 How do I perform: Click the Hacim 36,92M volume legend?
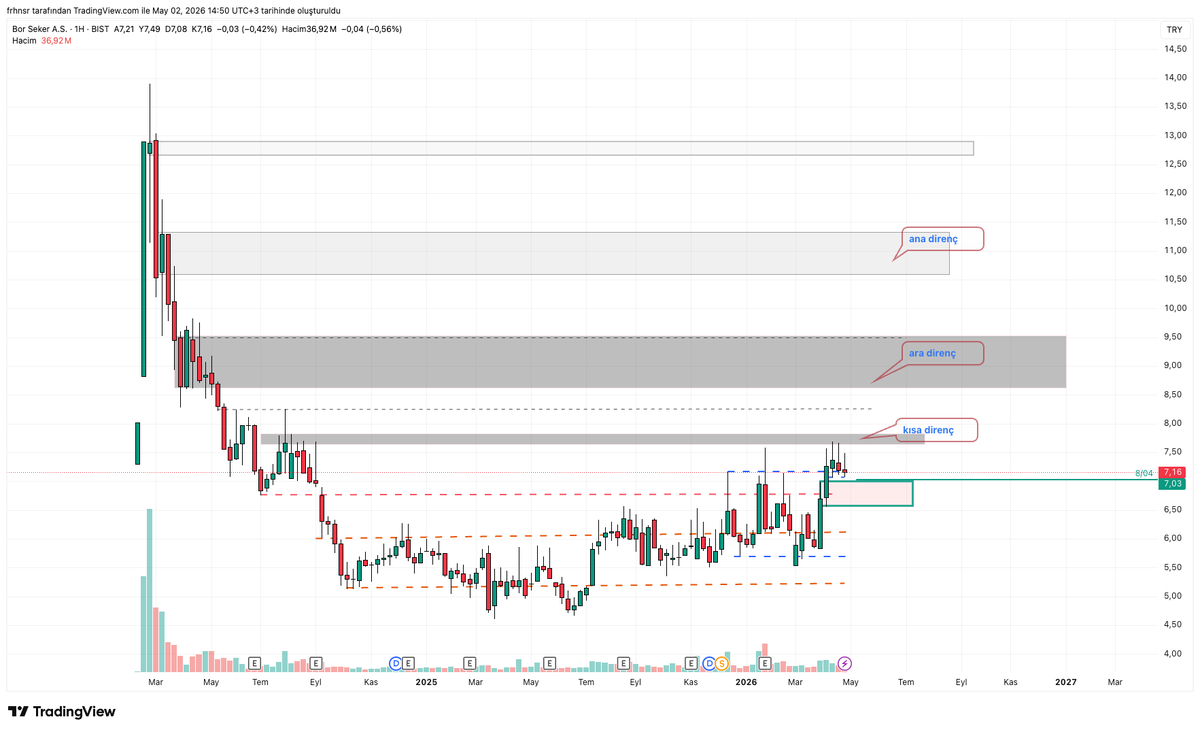click(41, 41)
